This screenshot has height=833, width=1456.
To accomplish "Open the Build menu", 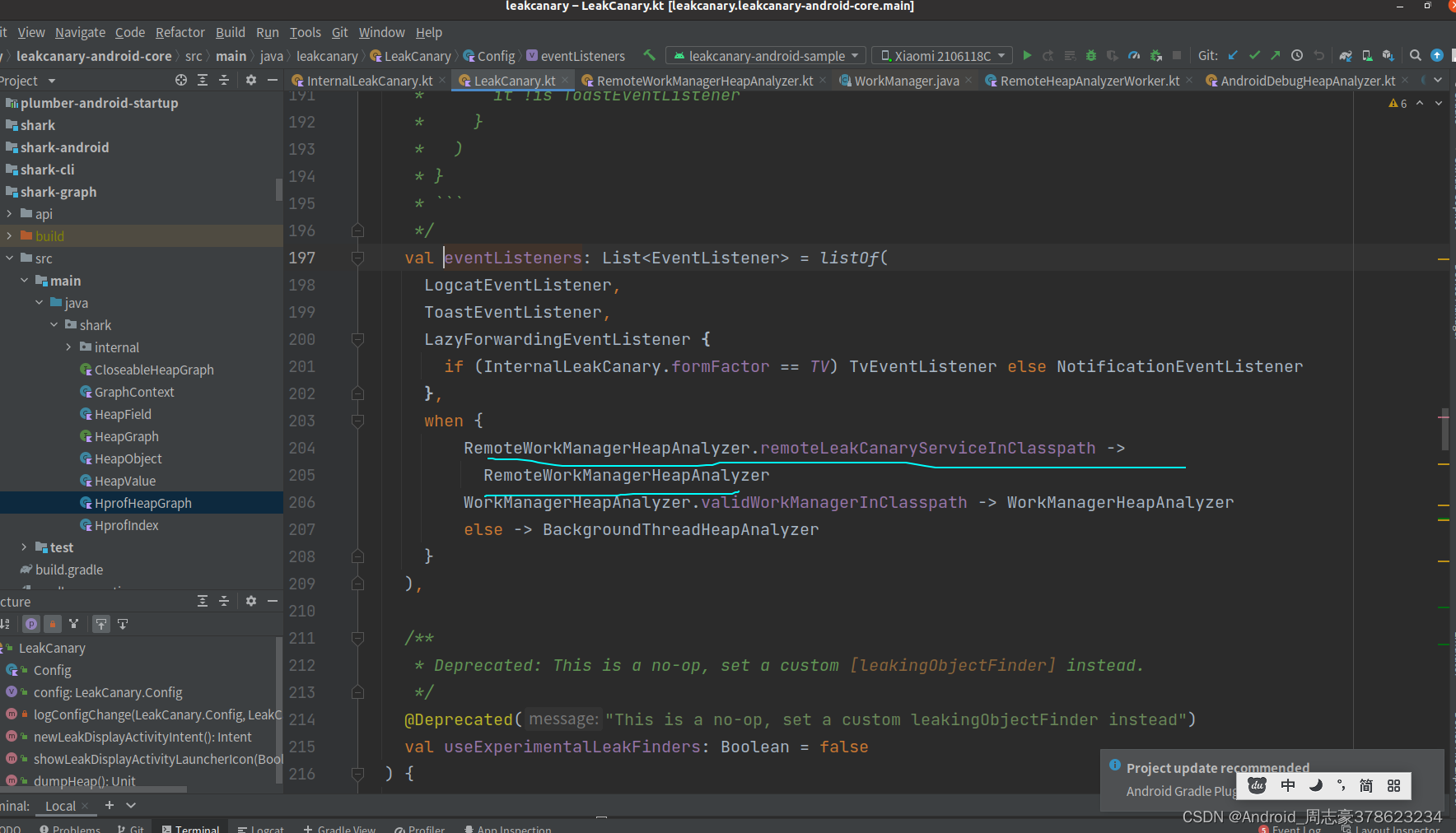I will (231, 32).
